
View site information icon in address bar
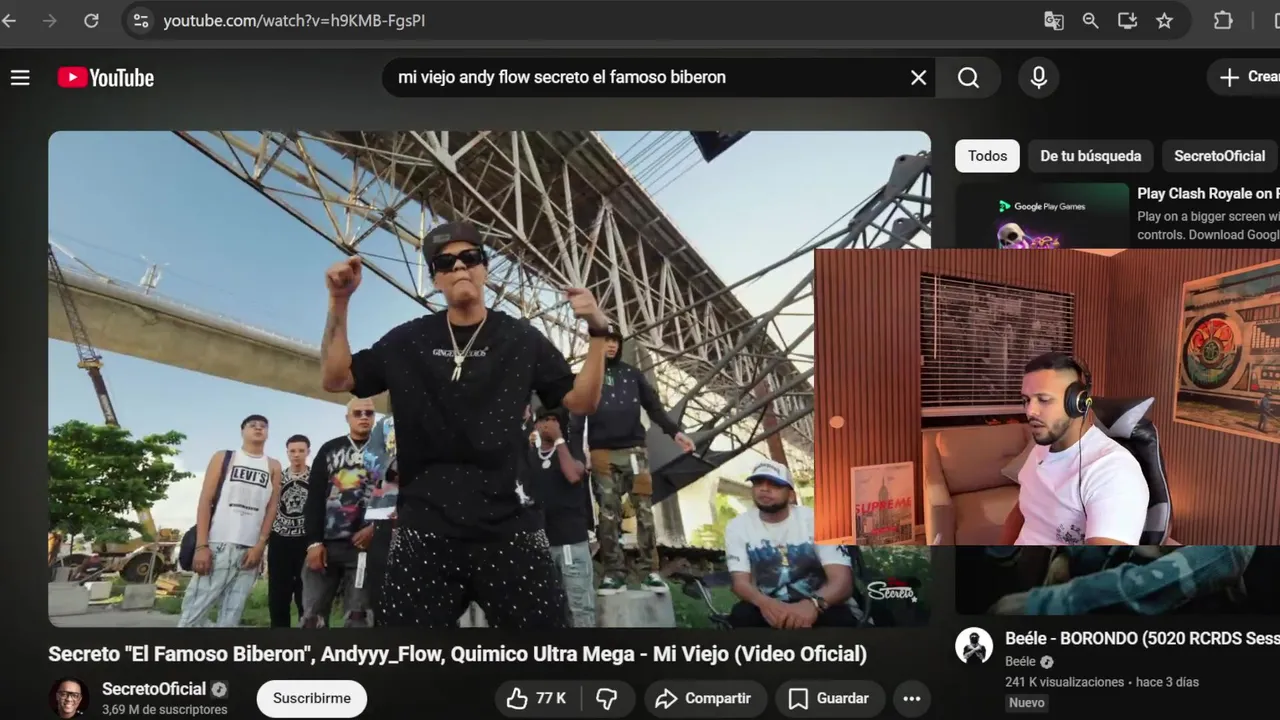[141, 20]
